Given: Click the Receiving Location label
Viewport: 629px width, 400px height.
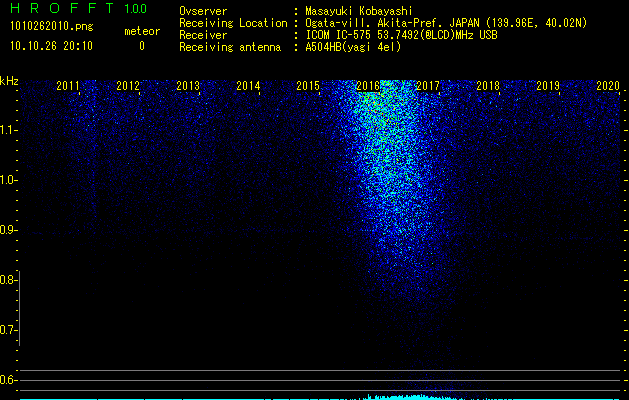Looking at the screenshot, I should [233, 24].
